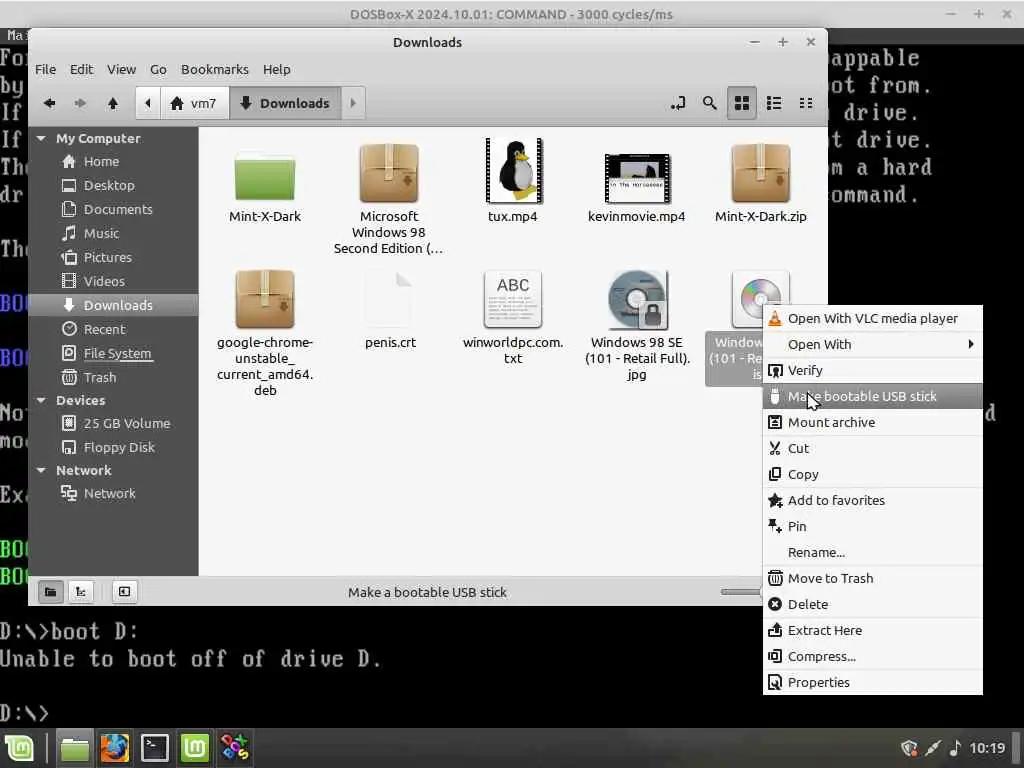This screenshot has height=768, width=1024.
Task: Choose Delete in the context menu
Action: tap(872, 604)
